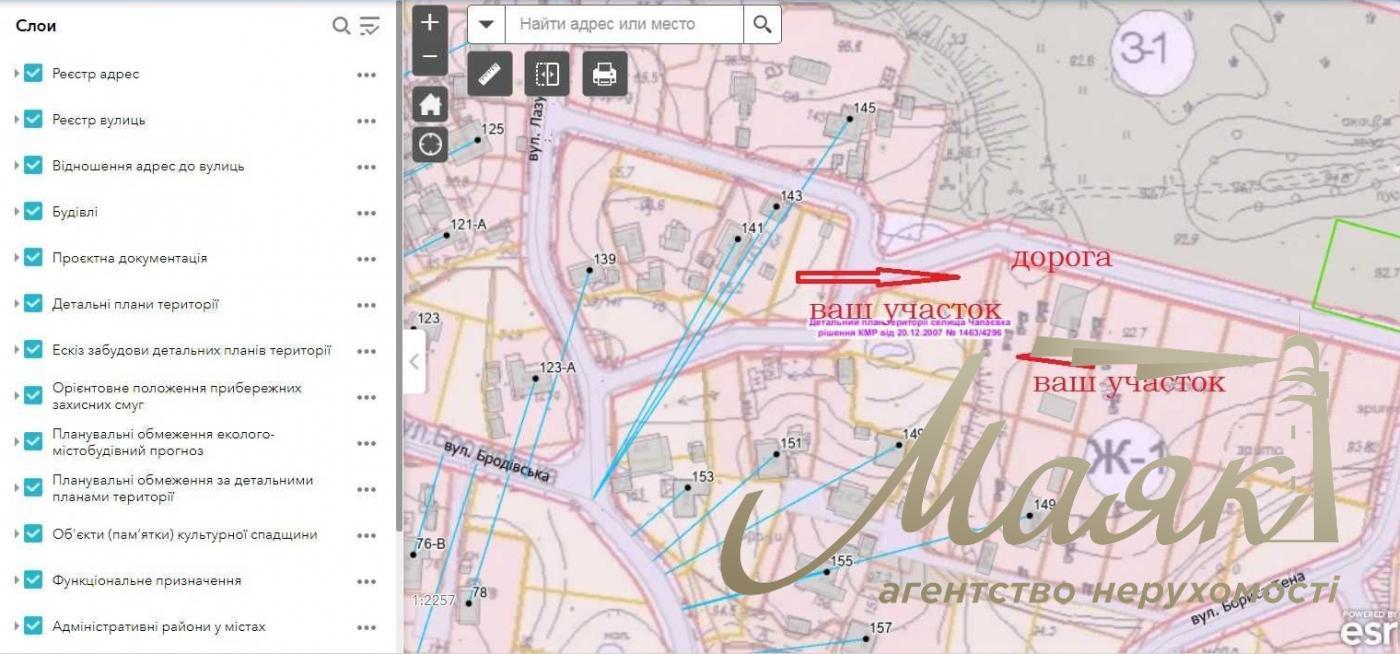1400x654 pixels.
Task: Expand the Реєстр вулиць layer tree
Action: (17, 120)
